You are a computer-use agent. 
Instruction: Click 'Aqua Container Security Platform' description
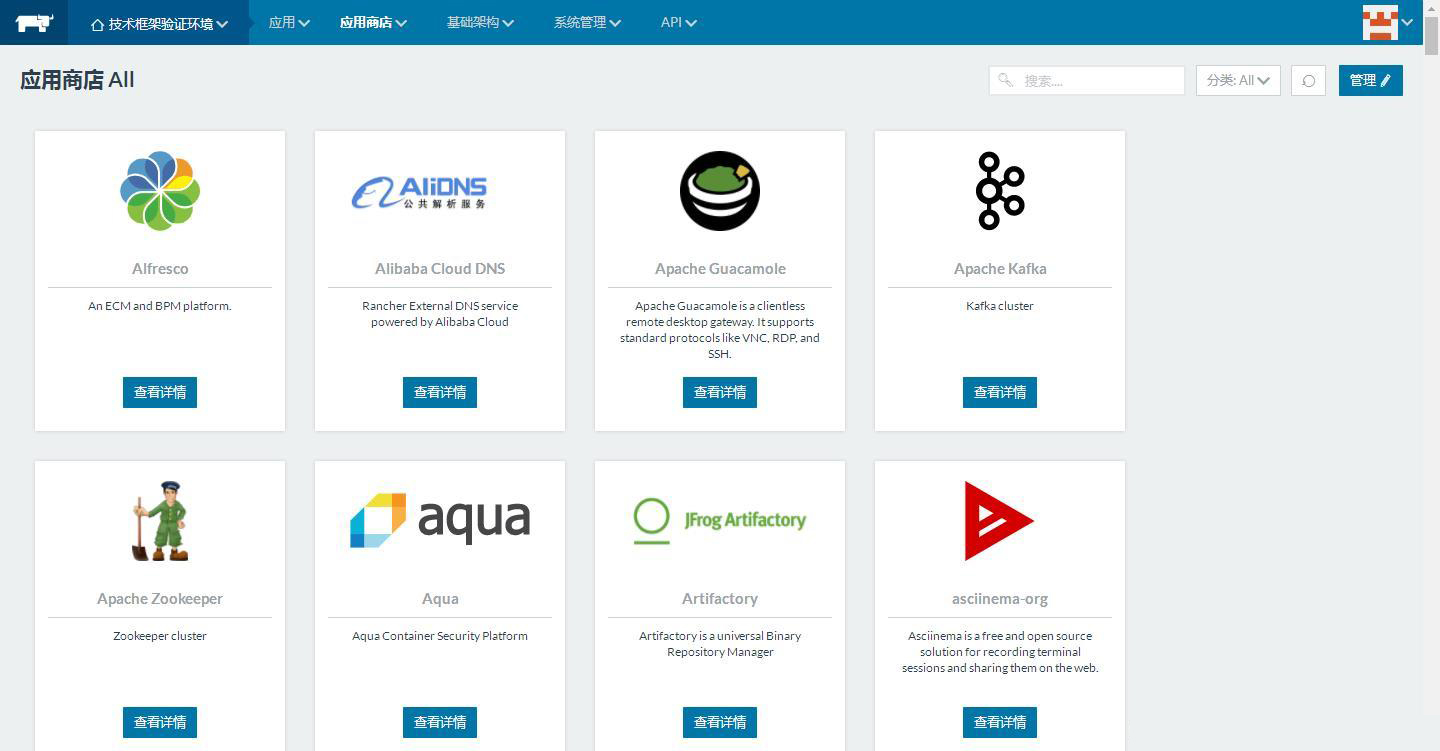(x=440, y=636)
